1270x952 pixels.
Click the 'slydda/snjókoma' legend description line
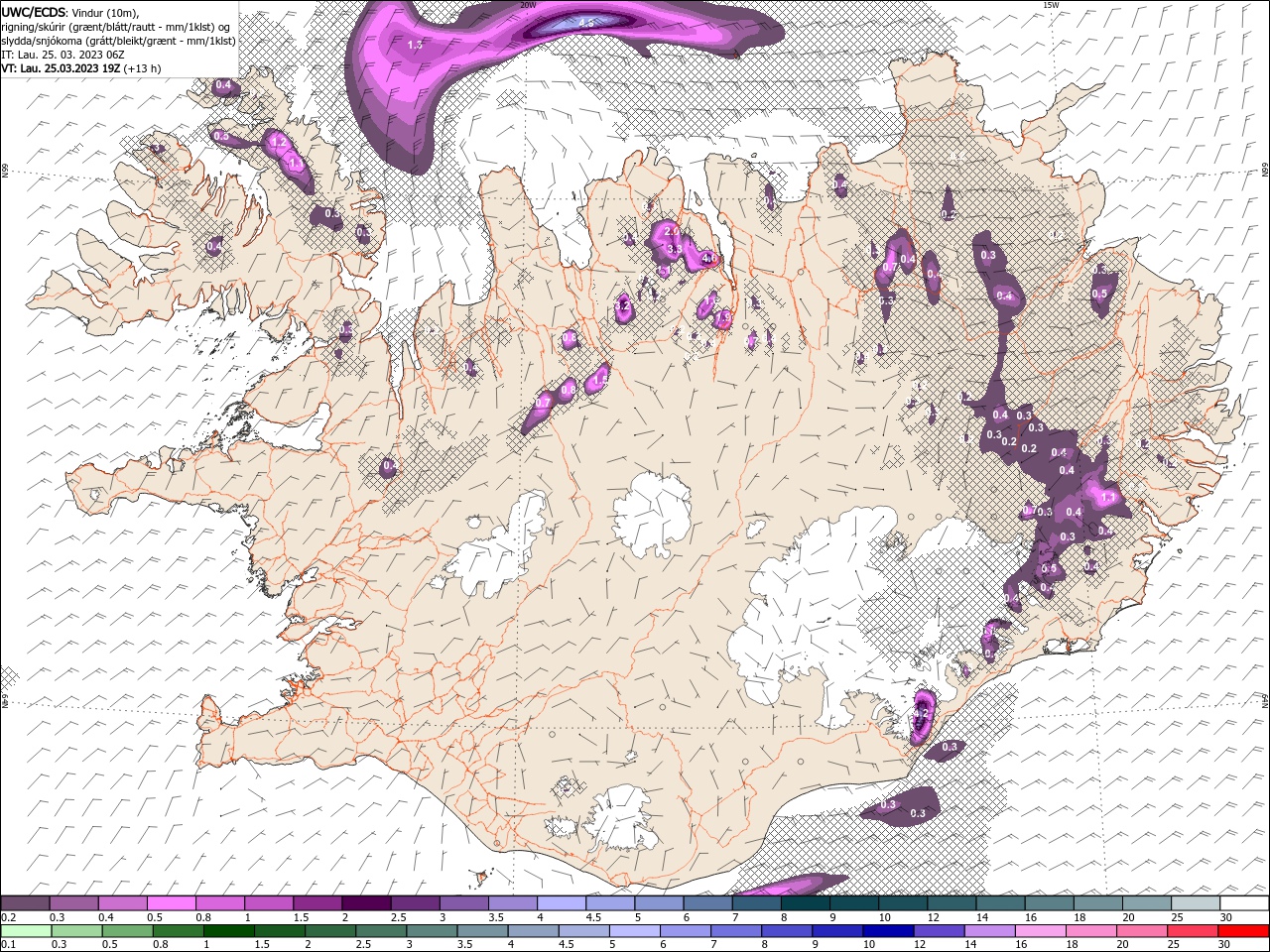pos(119,41)
